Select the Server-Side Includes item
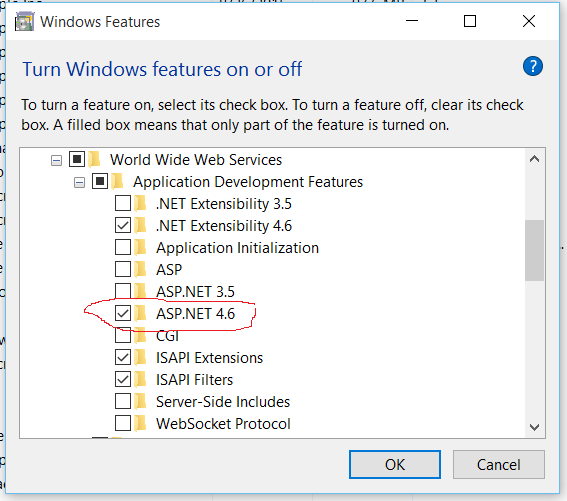The height and width of the screenshot is (501, 567). click(223, 402)
